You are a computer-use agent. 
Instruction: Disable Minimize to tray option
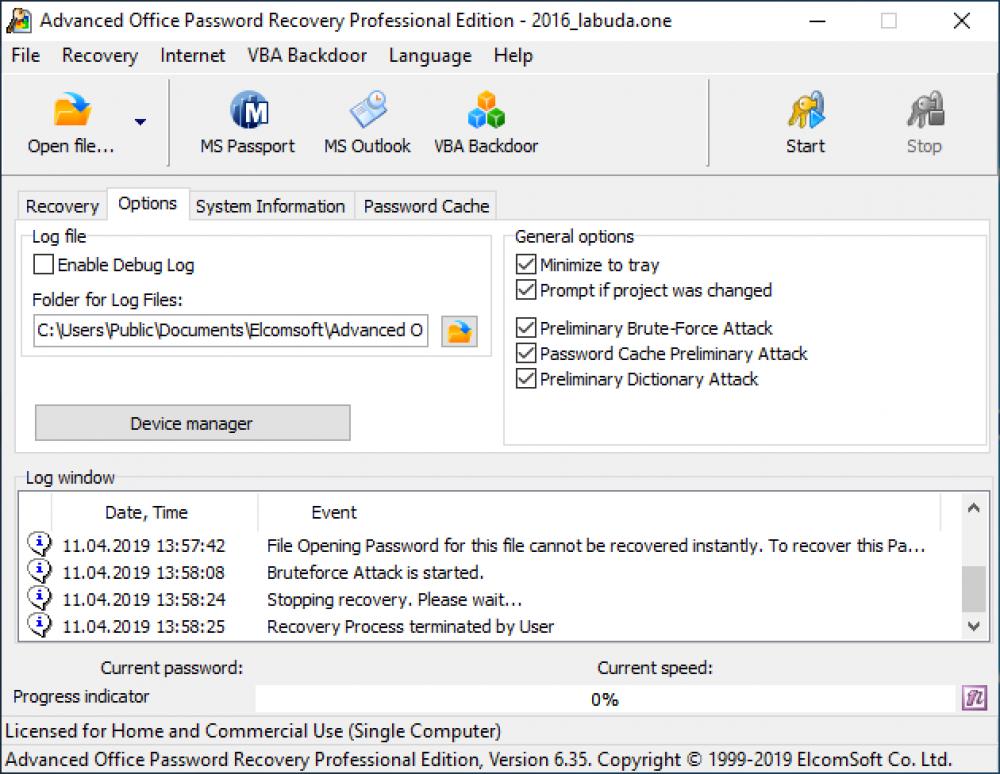click(x=526, y=265)
